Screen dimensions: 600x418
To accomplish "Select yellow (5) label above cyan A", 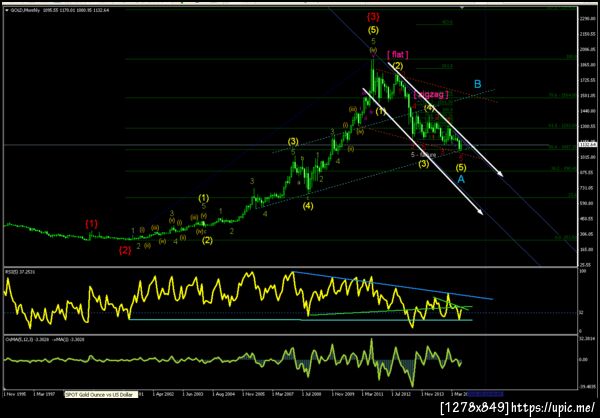I will click(461, 167).
